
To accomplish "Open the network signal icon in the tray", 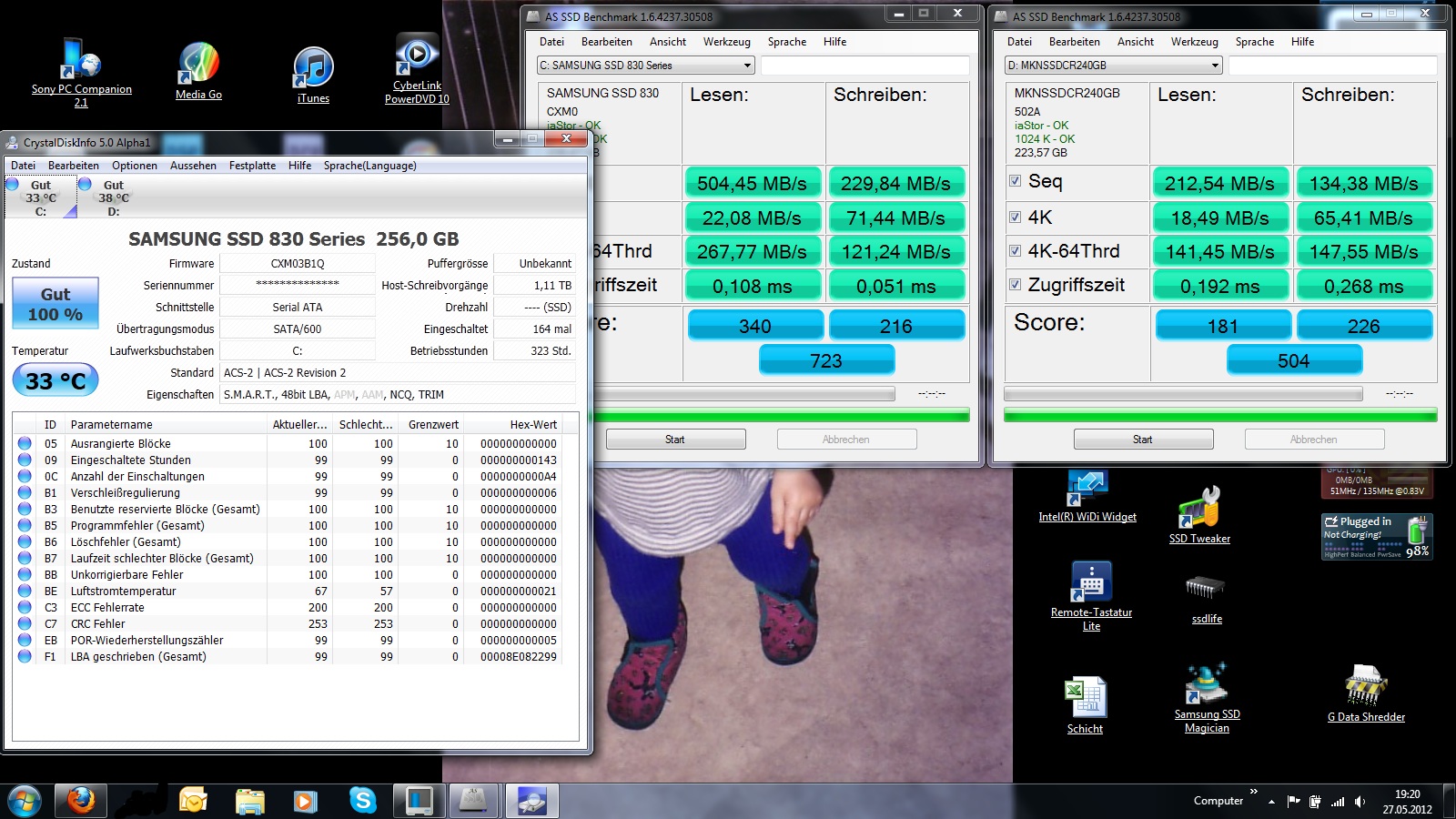I will coord(1338,802).
